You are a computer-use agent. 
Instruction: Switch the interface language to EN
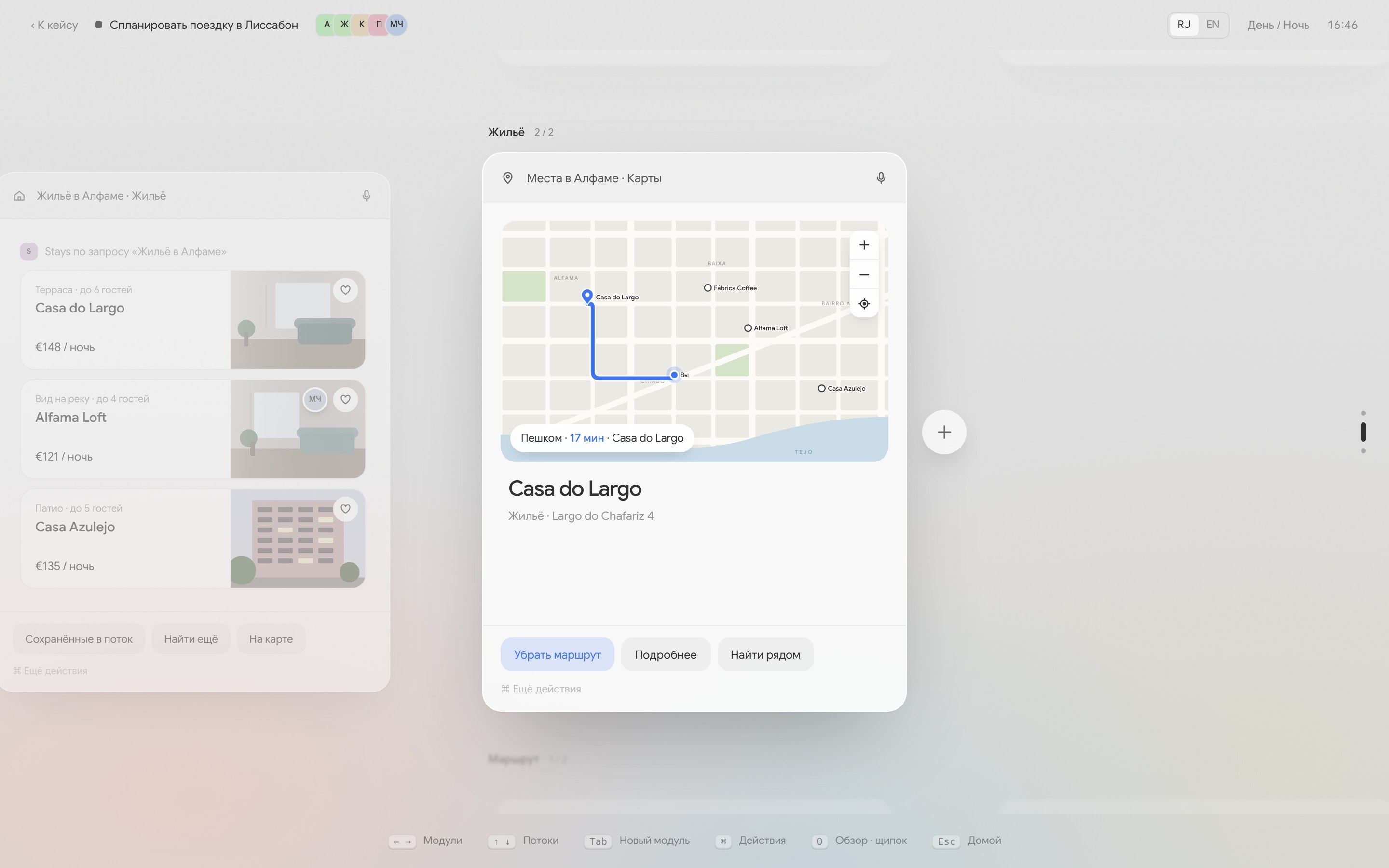1212,25
